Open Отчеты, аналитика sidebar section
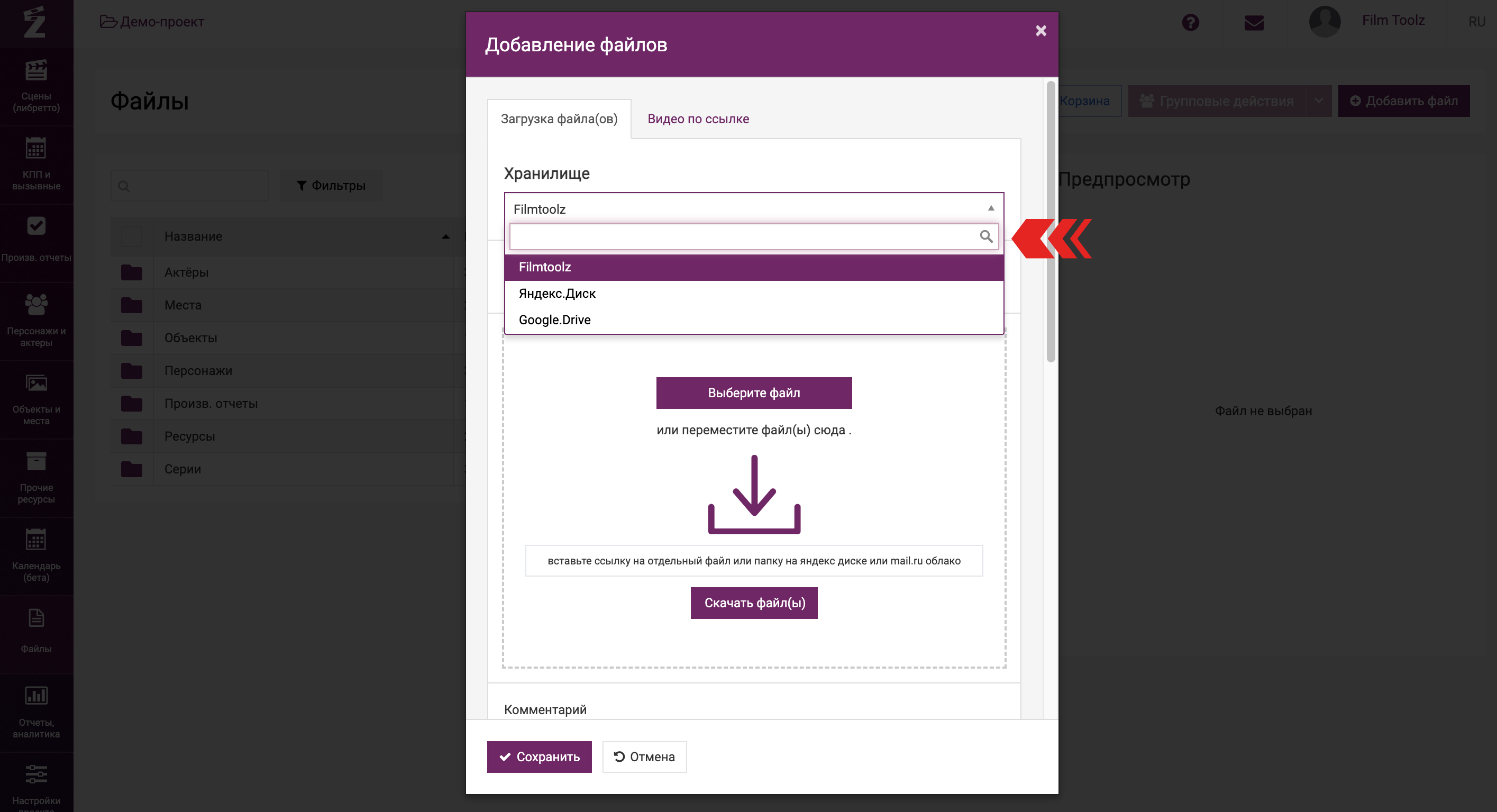The width and height of the screenshot is (1497, 812). (x=36, y=712)
